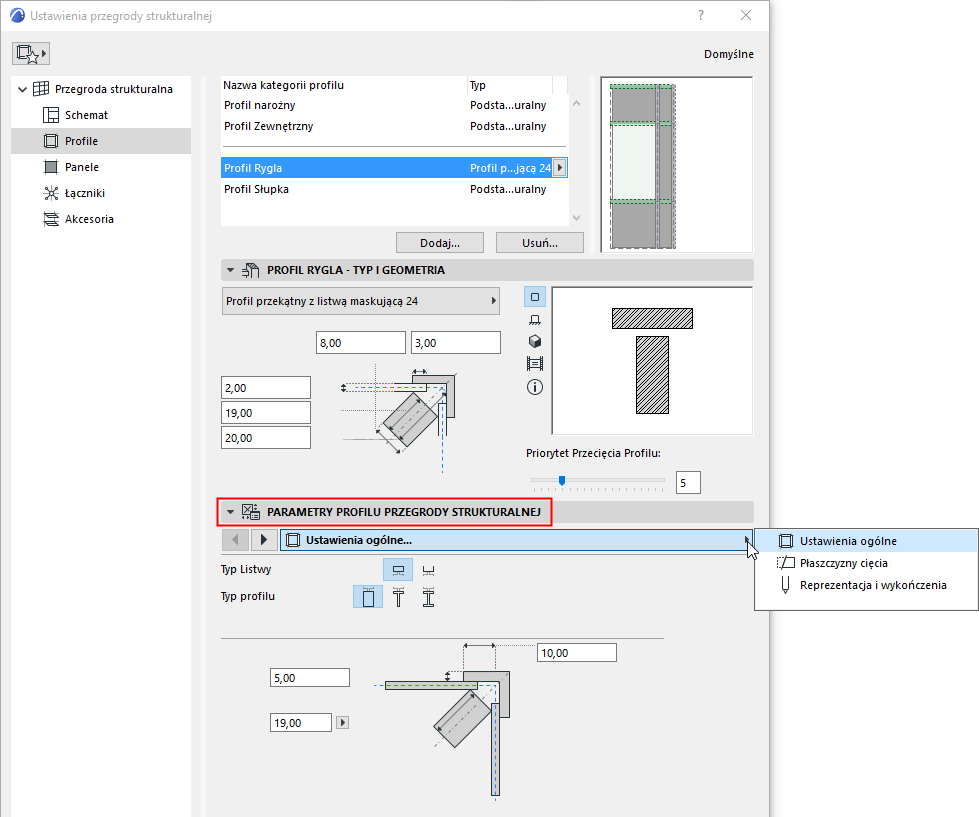Select the Profil narożny row

tap(394, 105)
